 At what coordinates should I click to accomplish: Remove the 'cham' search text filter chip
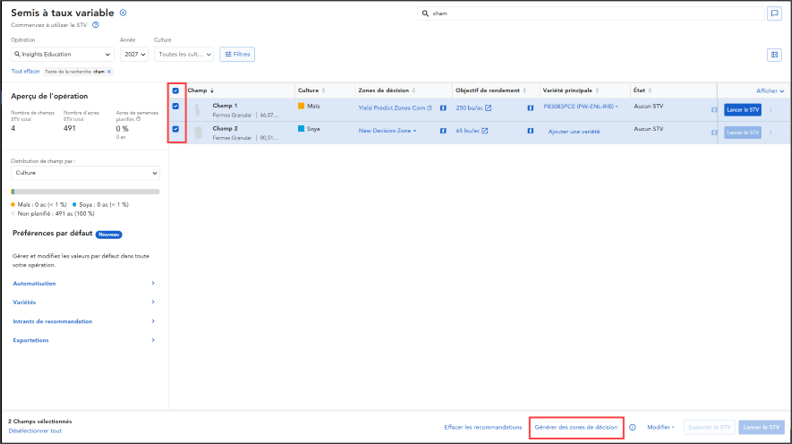109,72
